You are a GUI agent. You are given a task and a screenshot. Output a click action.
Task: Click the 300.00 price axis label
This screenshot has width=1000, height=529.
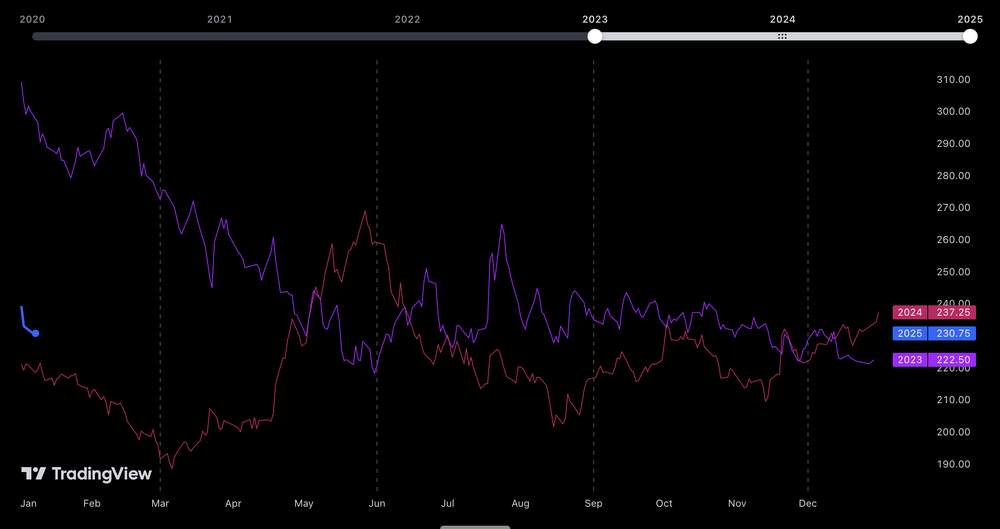click(952, 112)
